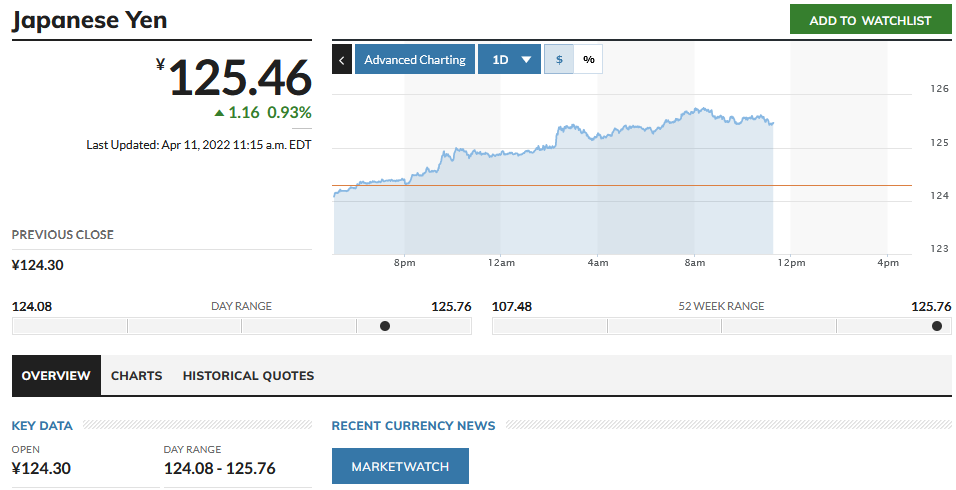956x490 pixels.
Task: Click the 52 Week Range label
Action: [721, 306]
